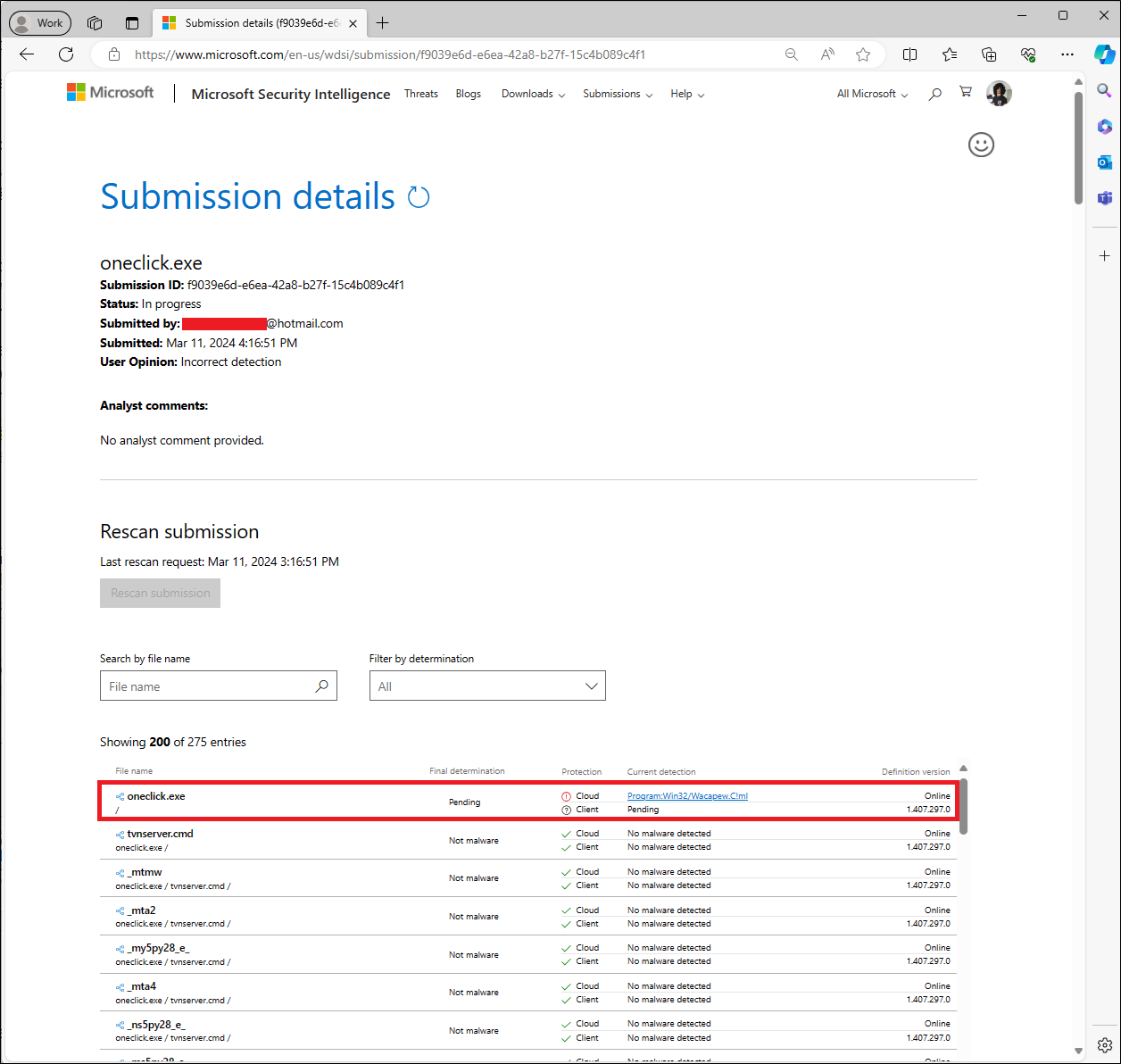Open the Threats menu item
This screenshot has height=1064, width=1121.
421,94
